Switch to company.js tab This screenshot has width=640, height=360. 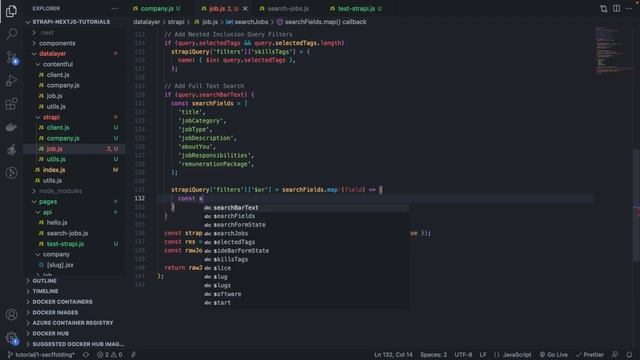[157, 9]
